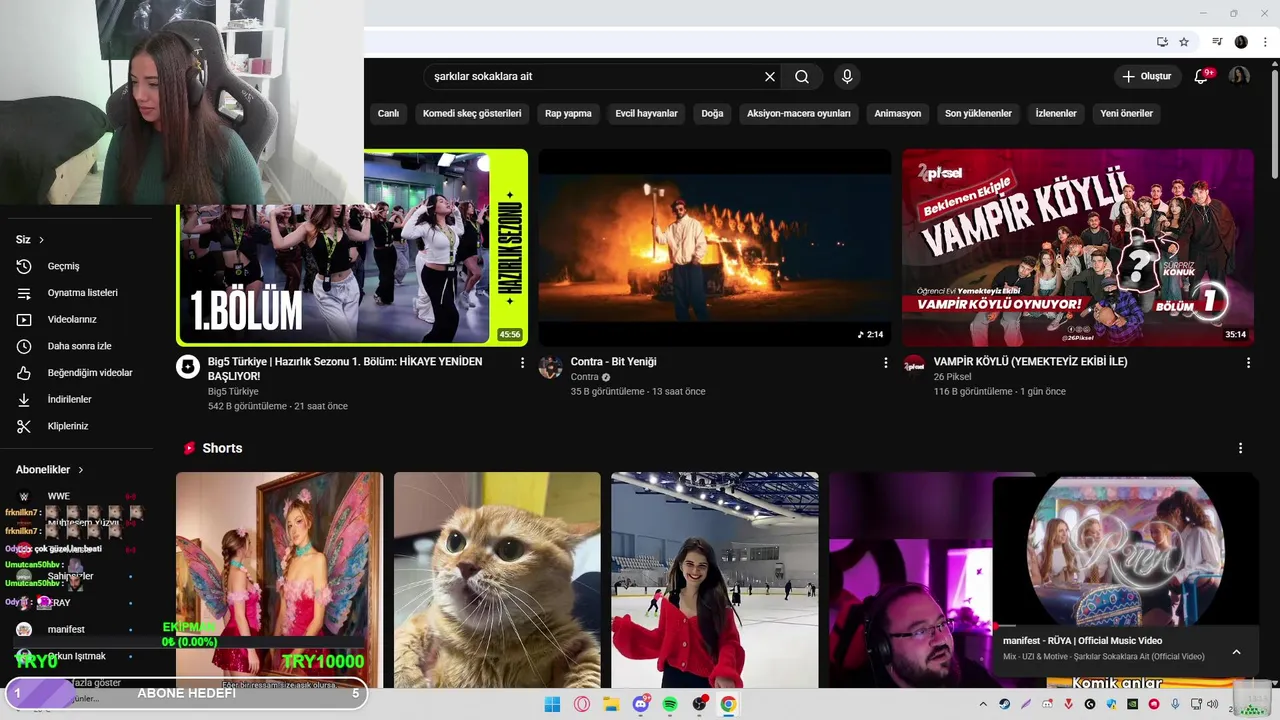This screenshot has height=720, width=1280.
Task: Open Chrome three-dot menu
Action: click(x=1265, y=42)
